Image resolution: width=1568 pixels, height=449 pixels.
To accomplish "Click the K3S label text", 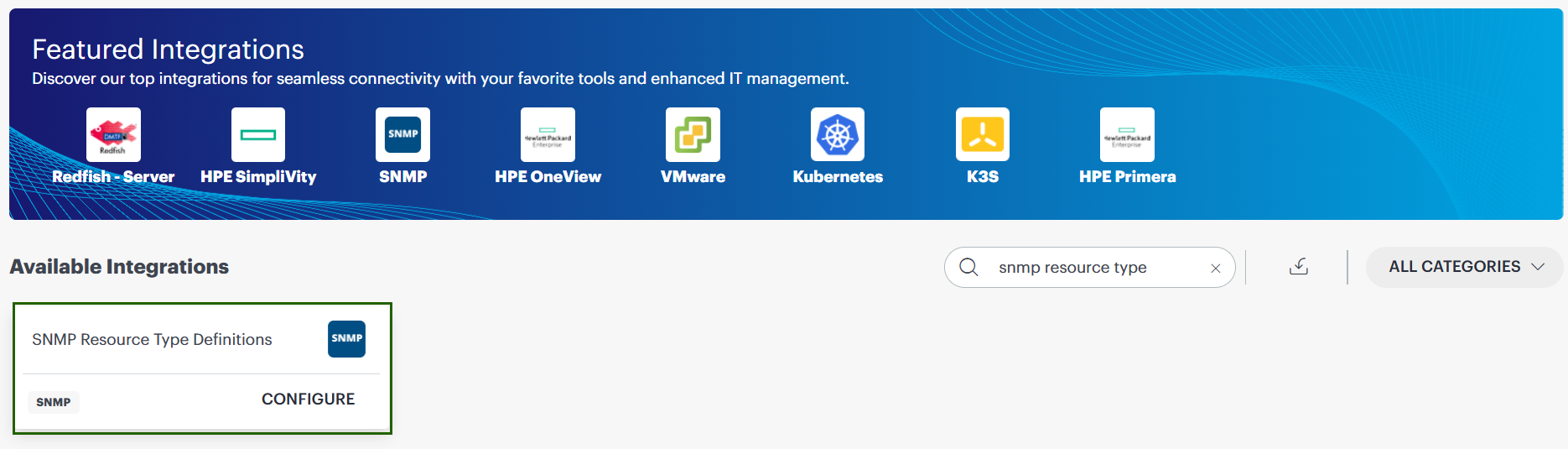I will click(983, 177).
